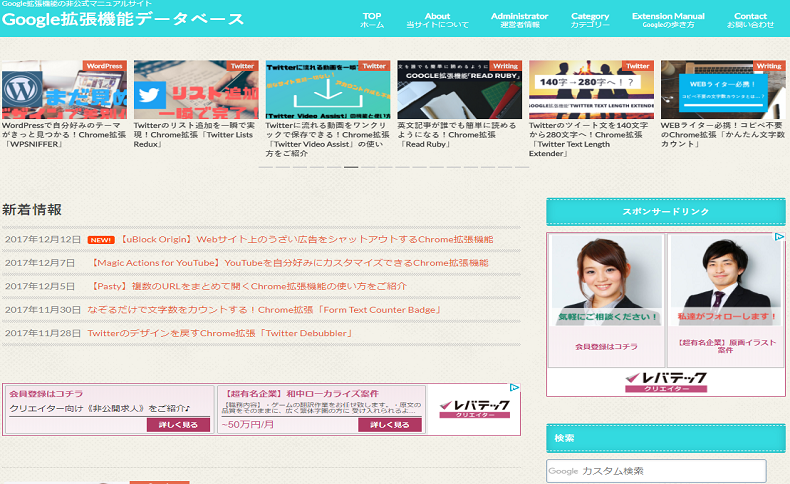This screenshot has width=790, height=484.
Task: Click the スポンサードリンク sidebar heading
Action: [666, 212]
